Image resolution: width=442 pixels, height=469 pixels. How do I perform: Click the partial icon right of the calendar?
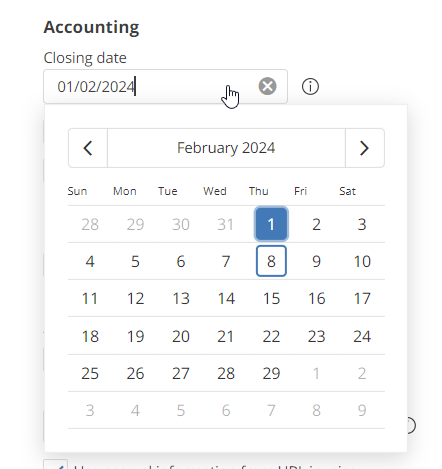(x=412, y=425)
